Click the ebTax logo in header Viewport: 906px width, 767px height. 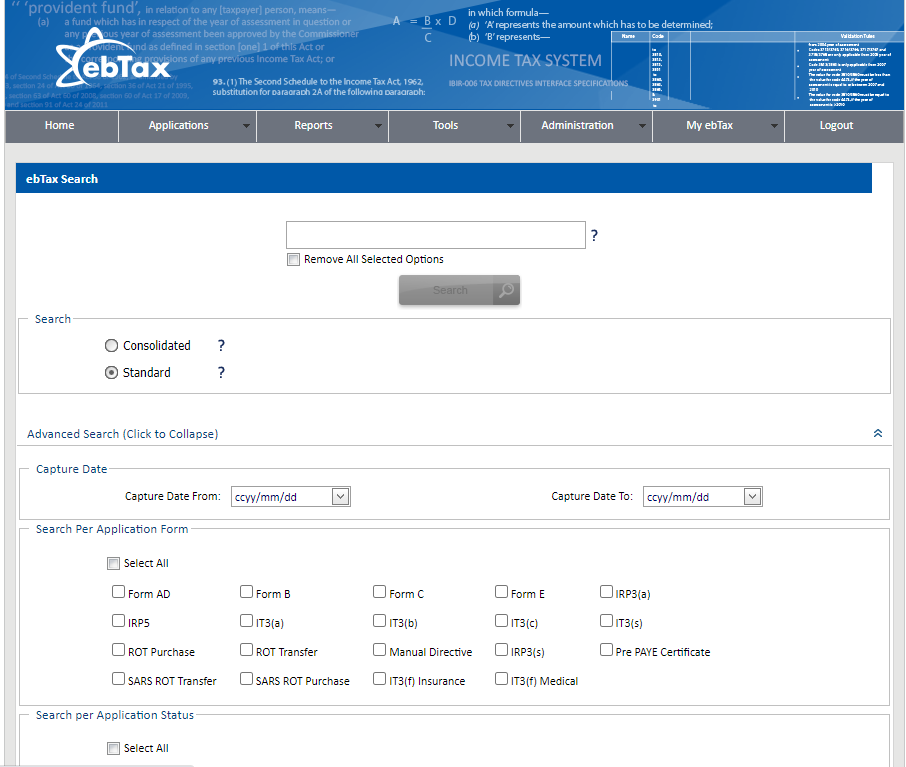coord(113,60)
